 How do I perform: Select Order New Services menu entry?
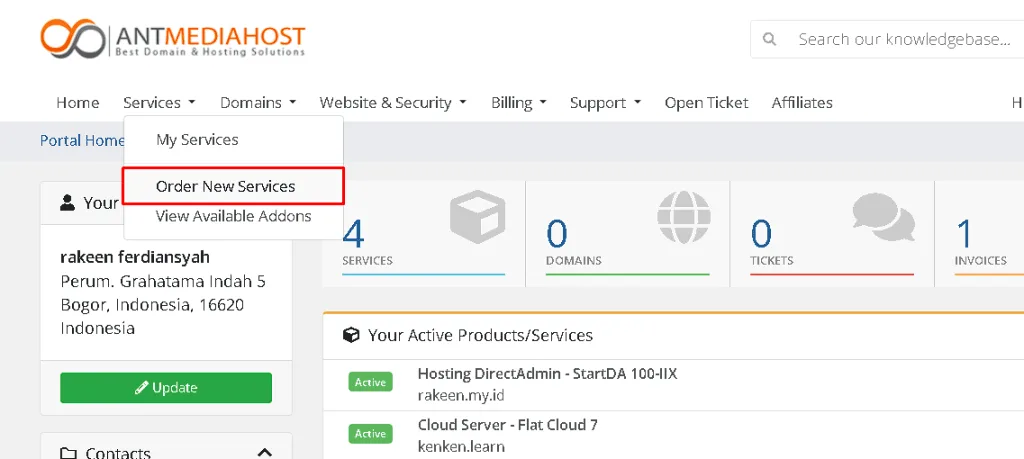(x=225, y=186)
